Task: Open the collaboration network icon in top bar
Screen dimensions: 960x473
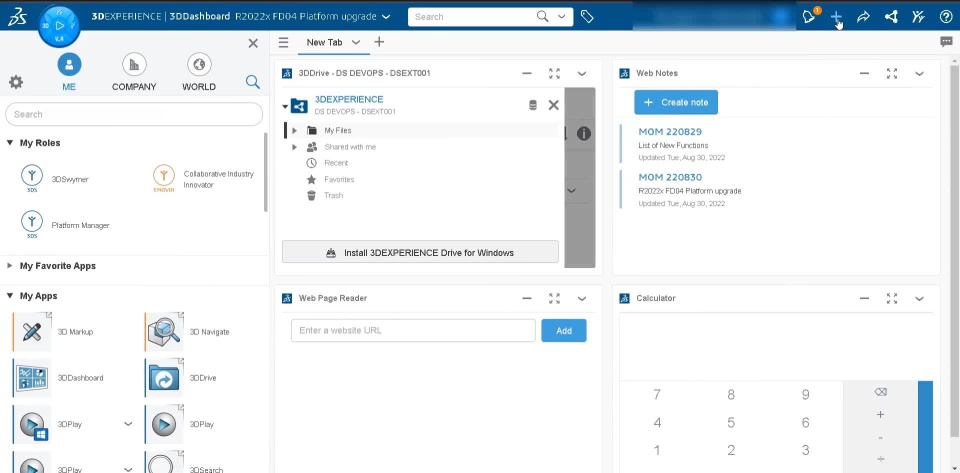Action: pyautogui.click(x=891, y=17)
